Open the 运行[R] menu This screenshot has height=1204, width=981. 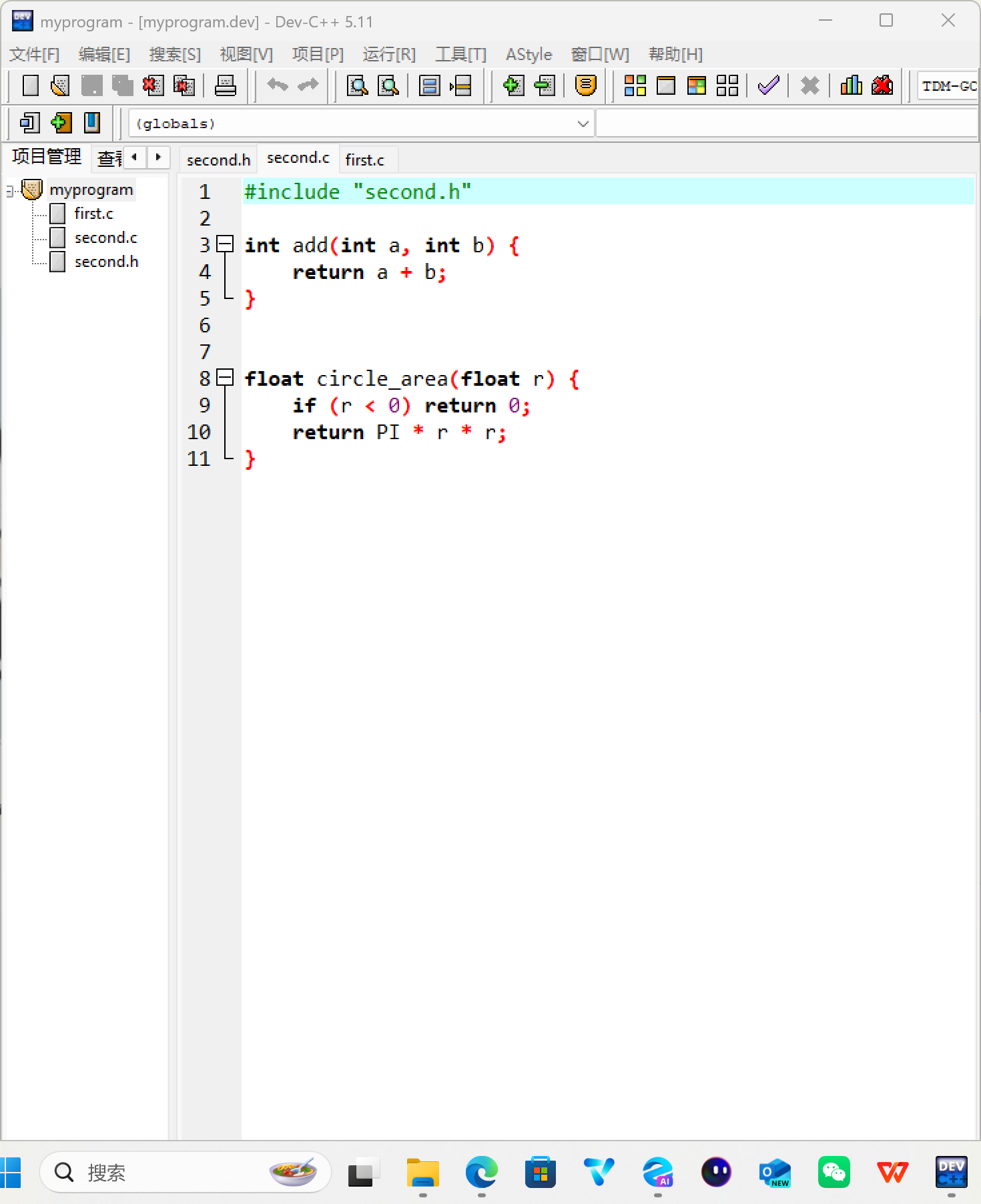coord(389,54)
